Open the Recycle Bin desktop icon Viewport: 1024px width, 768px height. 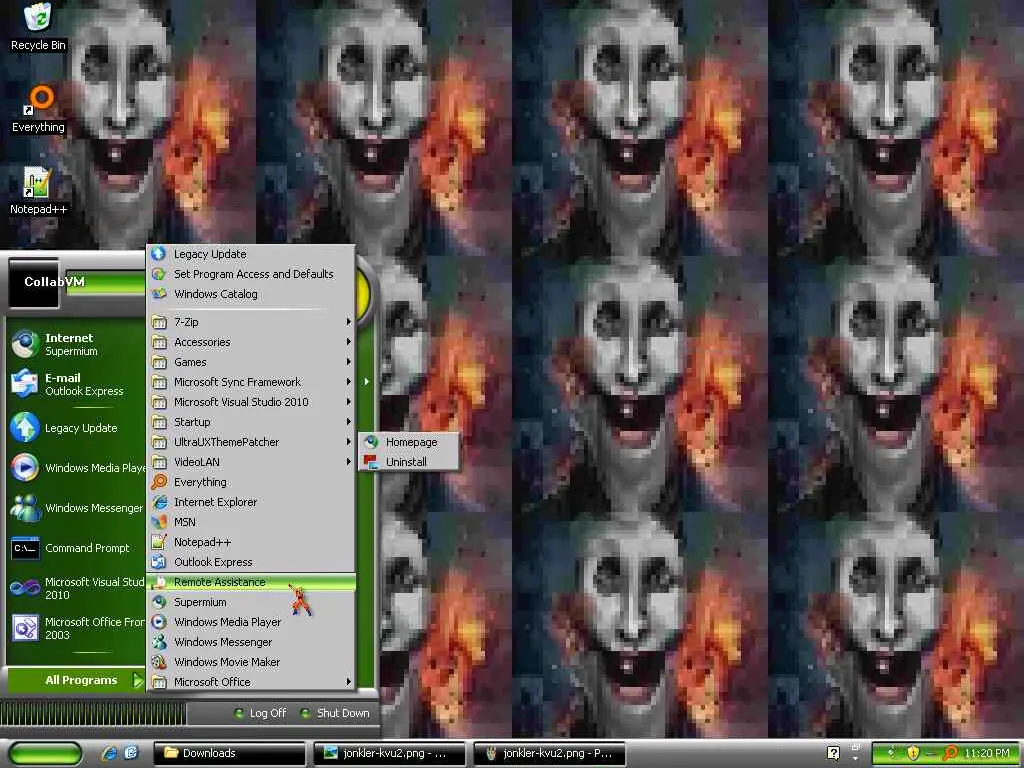[38, 26]
